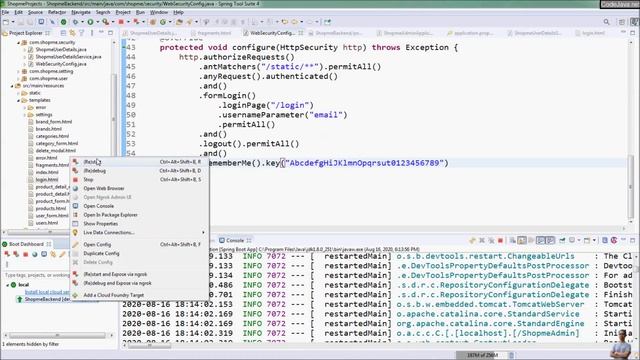
Task: Toggle Link with Editor in Project Explorer
Action: [72, 33]
